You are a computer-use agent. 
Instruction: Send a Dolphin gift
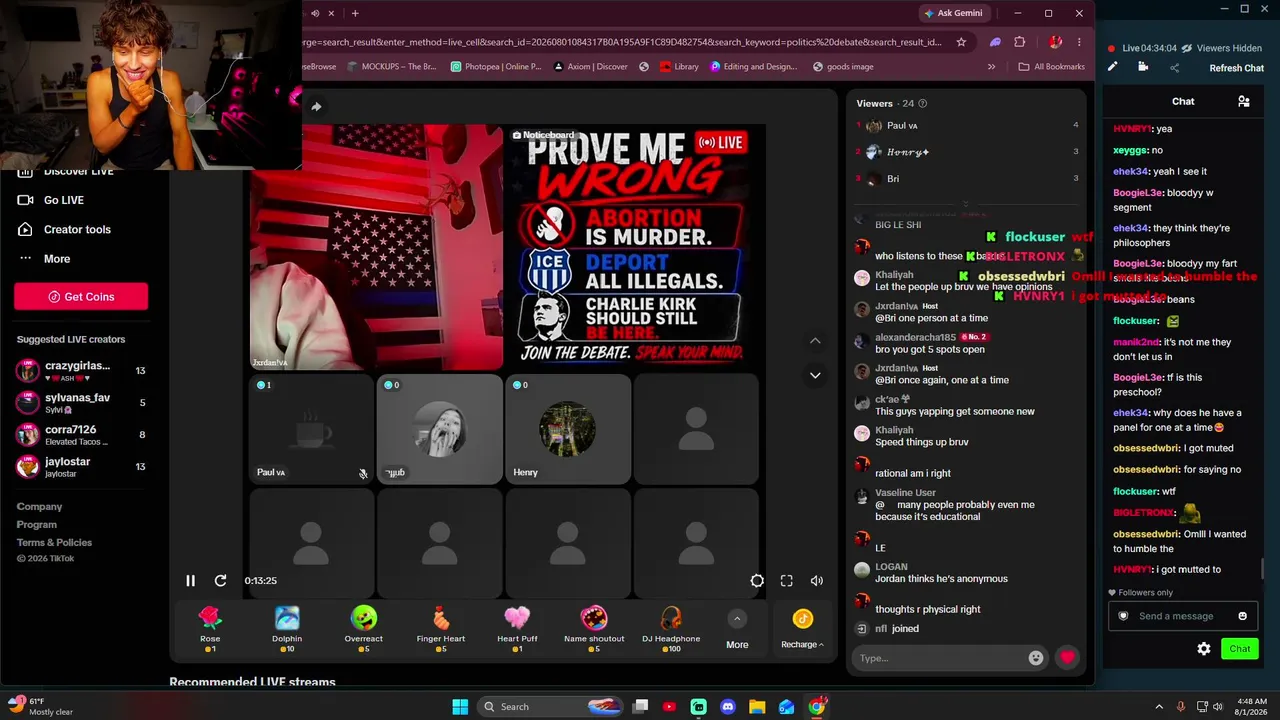tap(287, 629)
